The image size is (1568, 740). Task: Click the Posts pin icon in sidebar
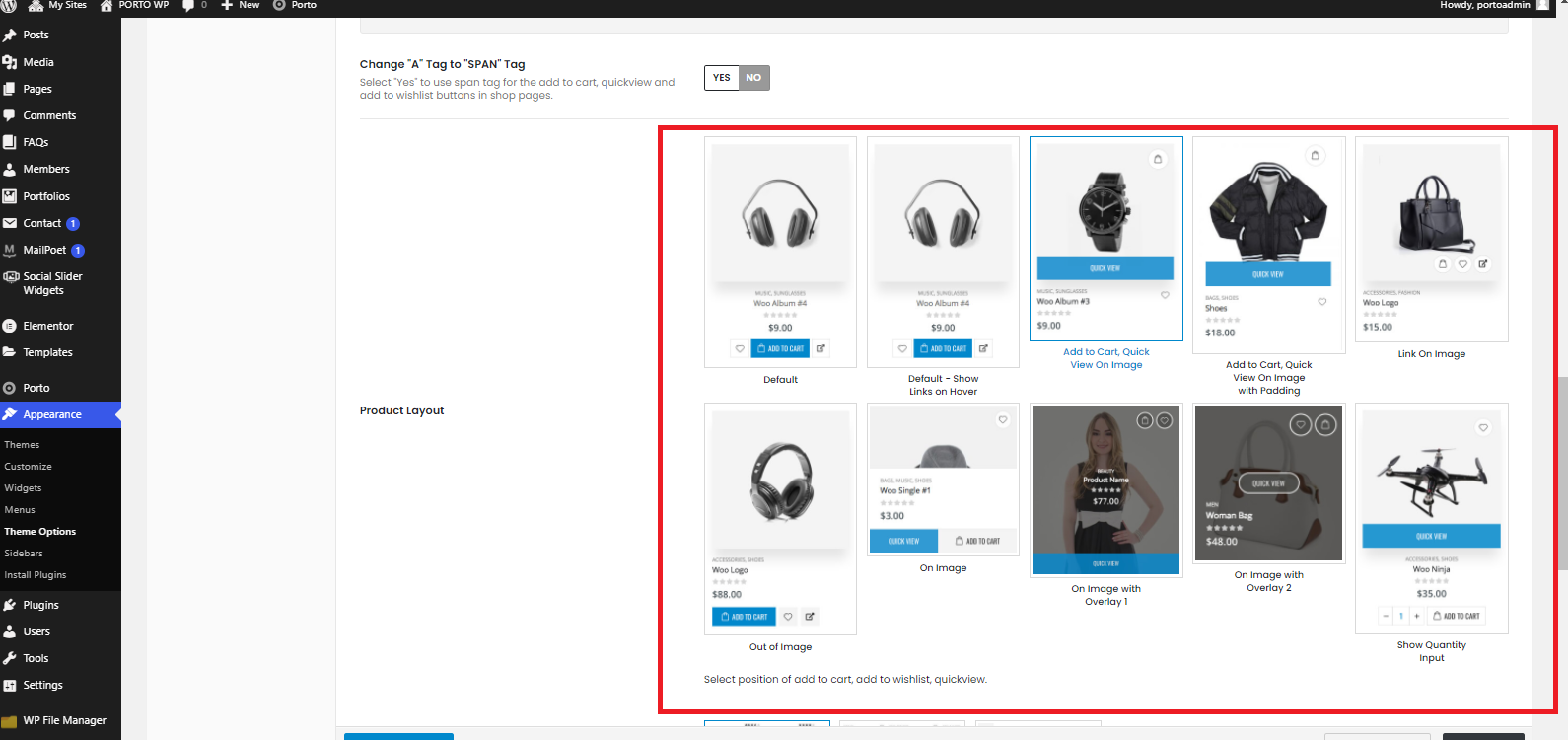click(x=10, y=35)
